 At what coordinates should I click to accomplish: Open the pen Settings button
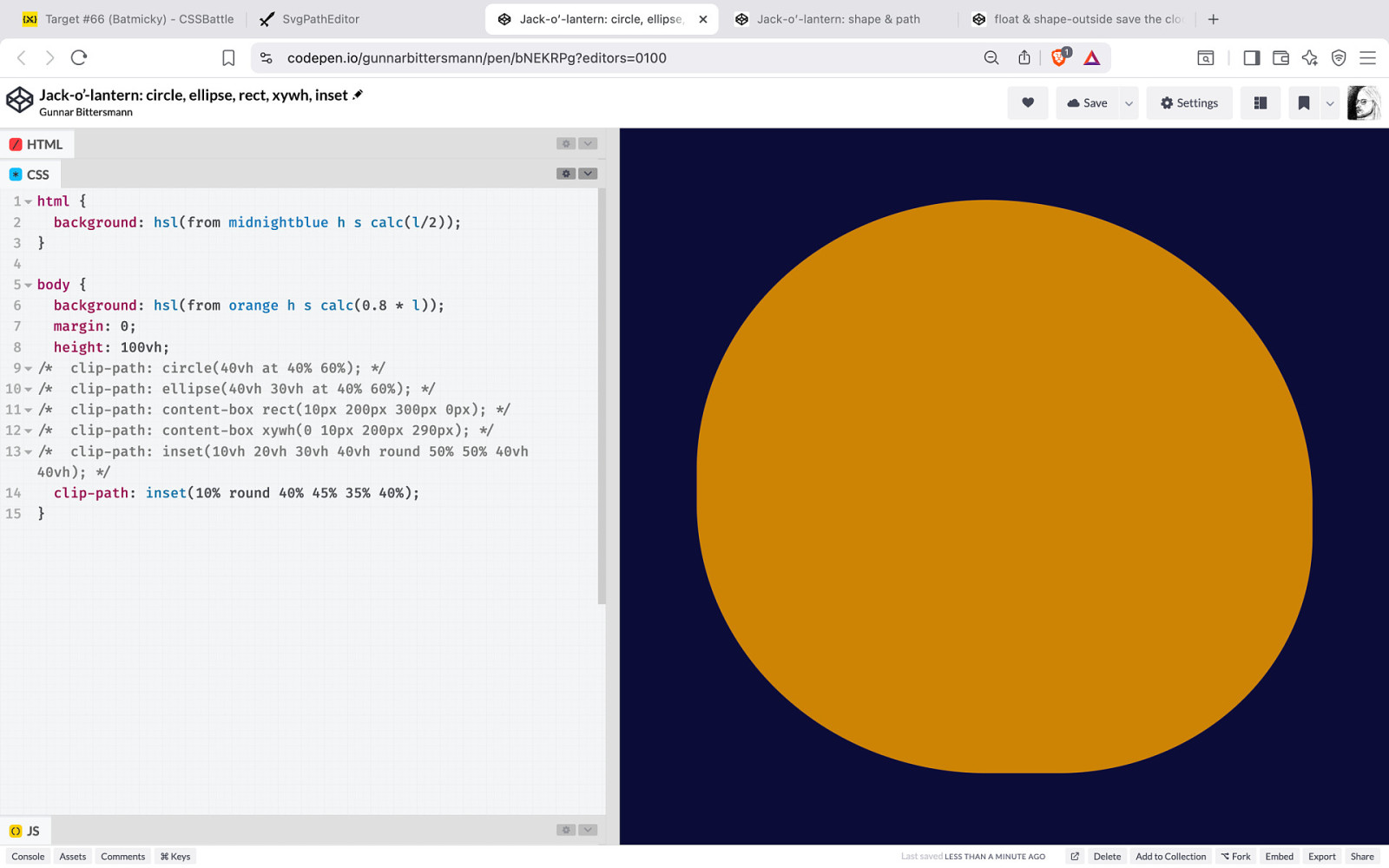click(x=1188, y=102)
